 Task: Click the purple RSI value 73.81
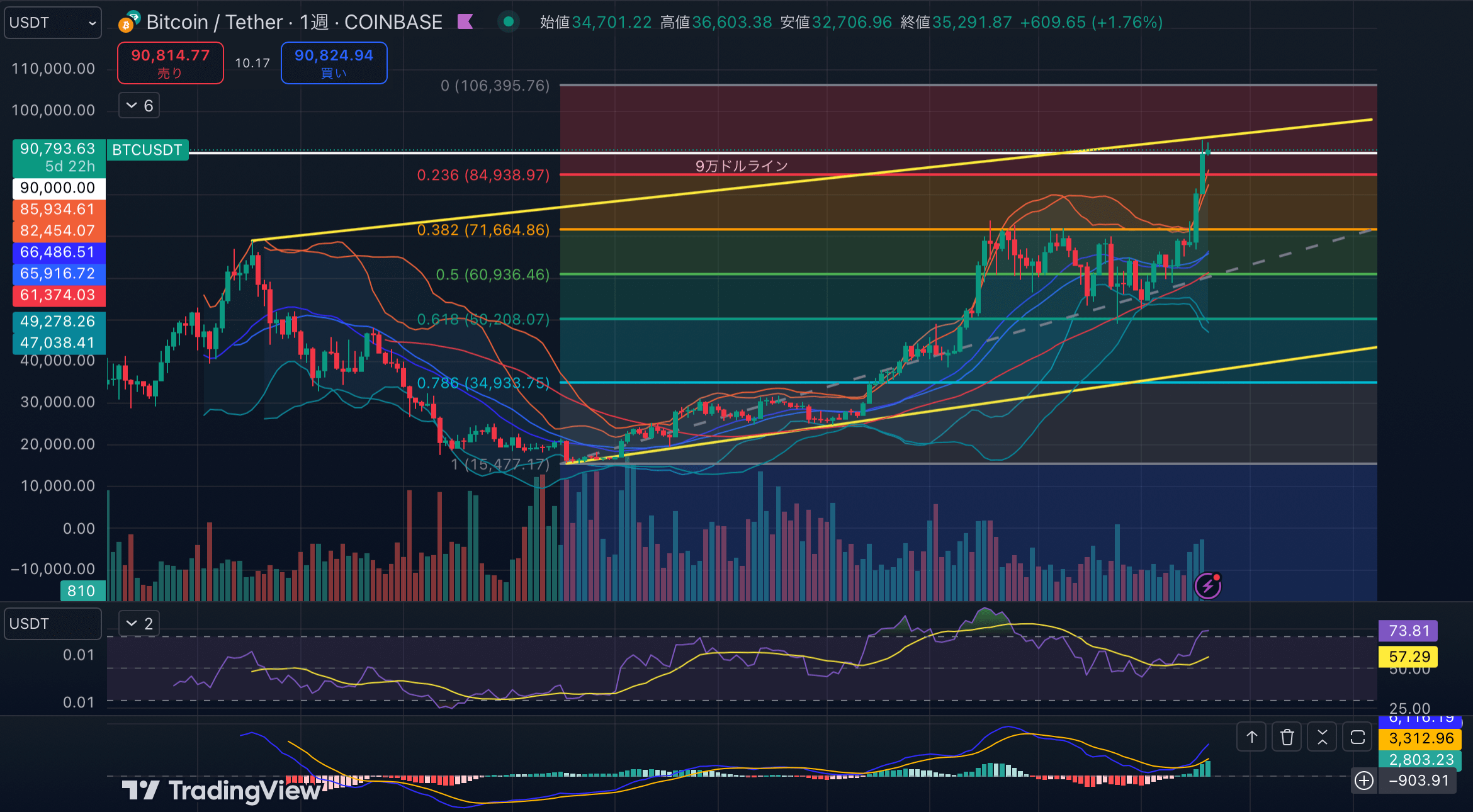pyautogui.click(x=1408, y=631)
